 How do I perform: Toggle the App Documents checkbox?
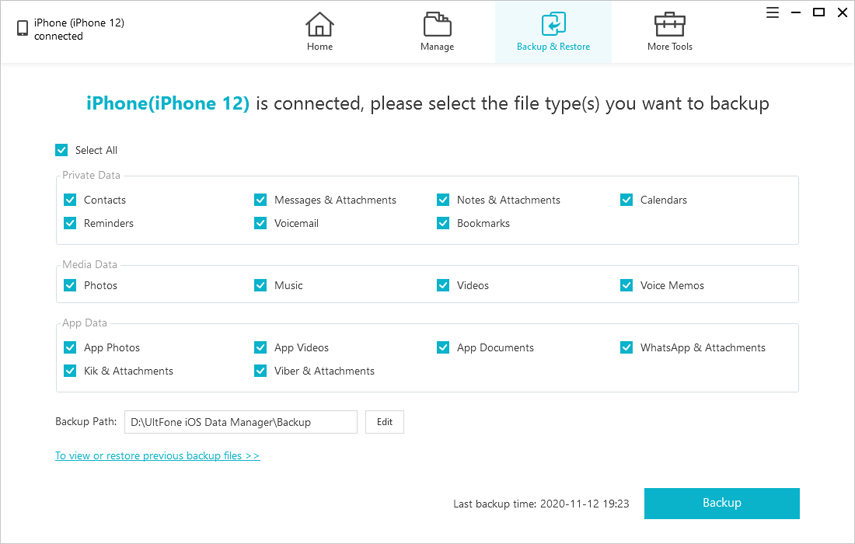(x=443, y=348)
